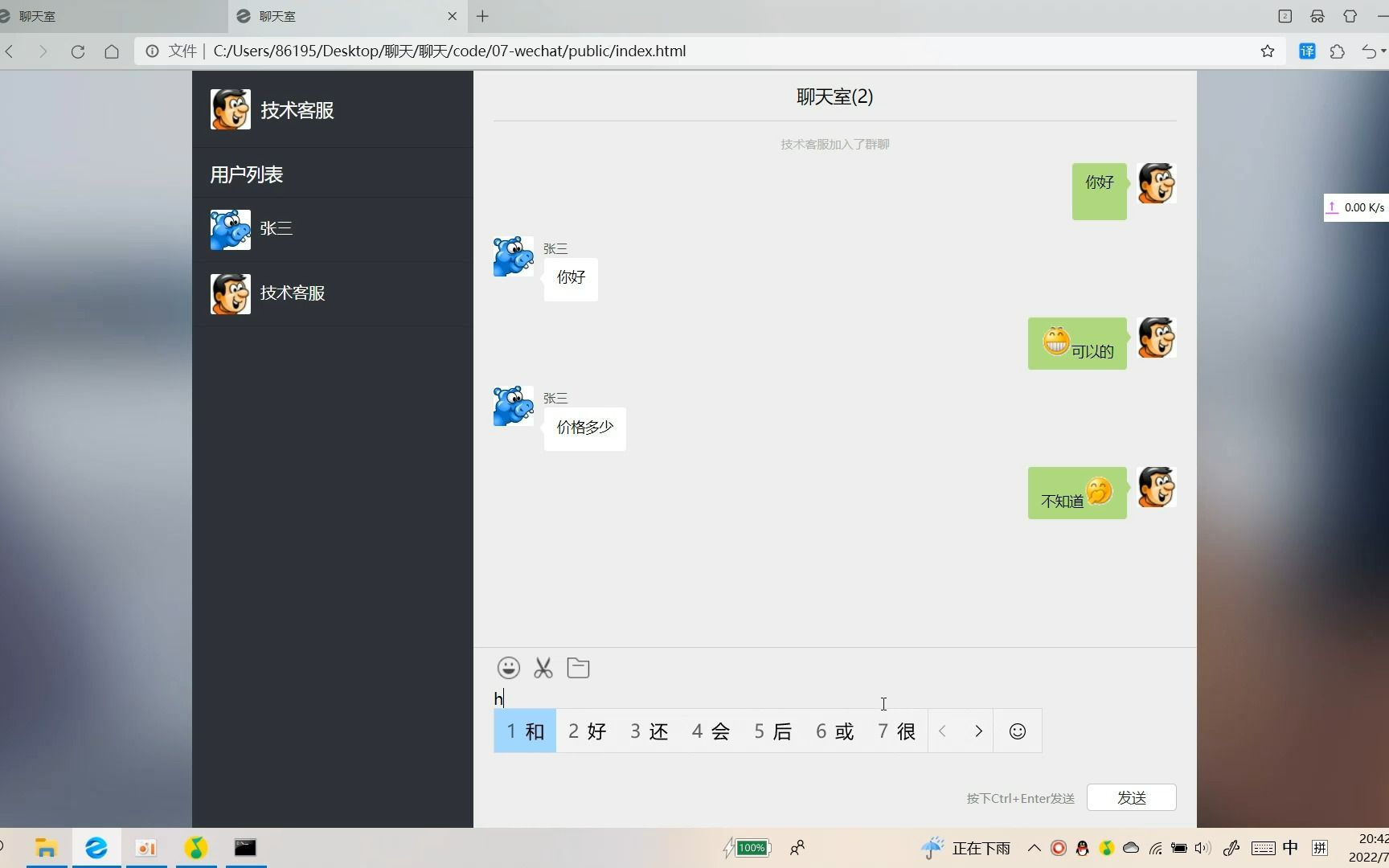Click the QQ penguin tray icon
This screenshot has width=1389, height=868.
(1083, 848)
